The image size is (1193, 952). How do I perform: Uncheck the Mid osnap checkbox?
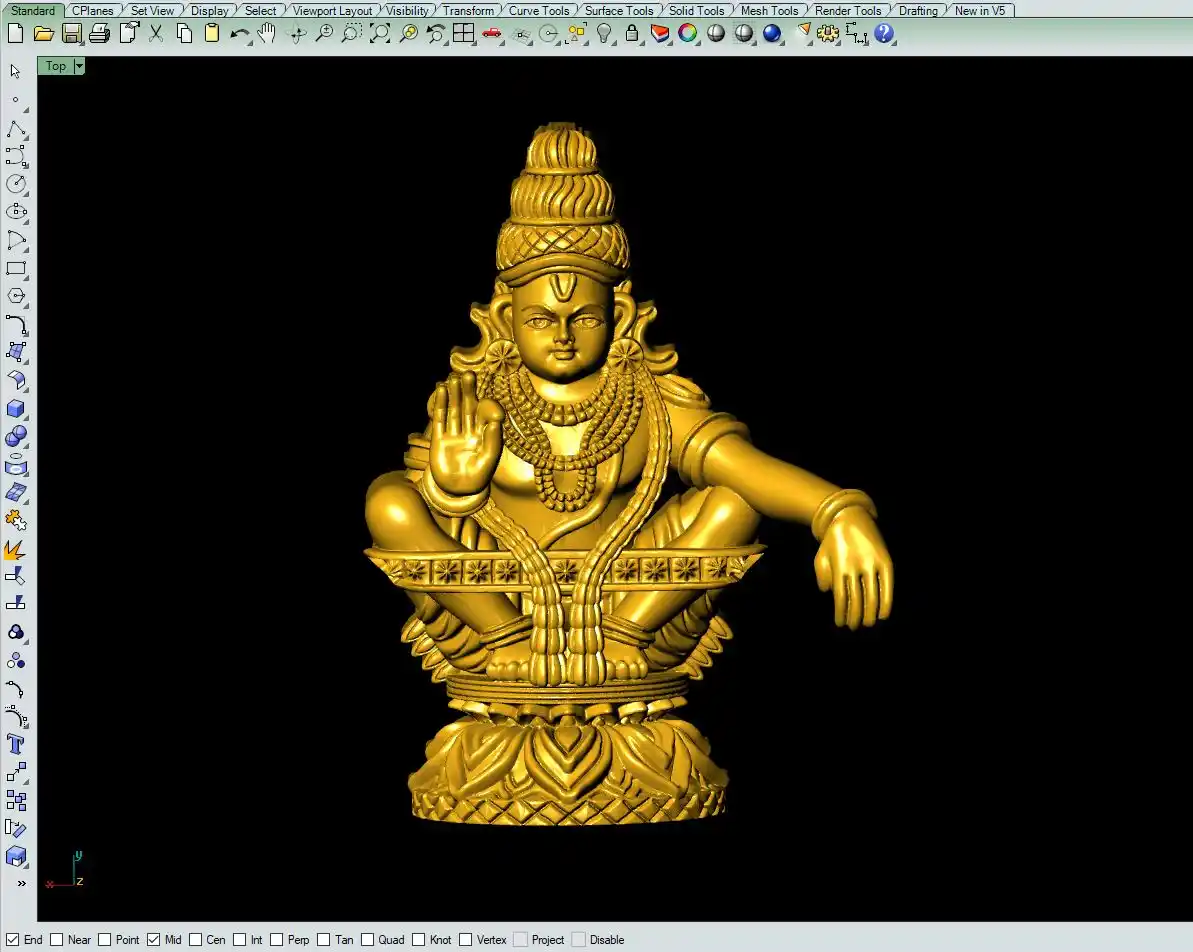[154, 940]
